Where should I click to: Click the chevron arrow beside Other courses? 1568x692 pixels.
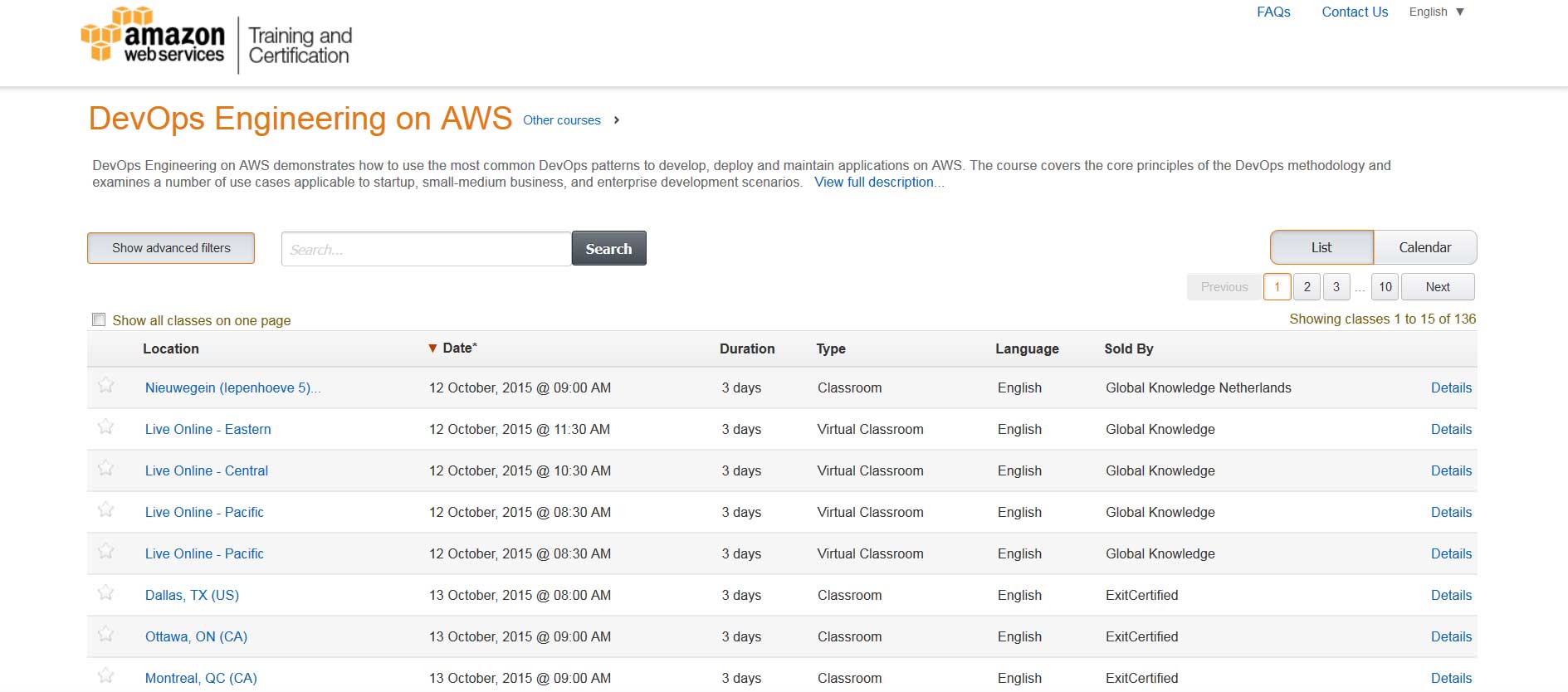[617, 120]
